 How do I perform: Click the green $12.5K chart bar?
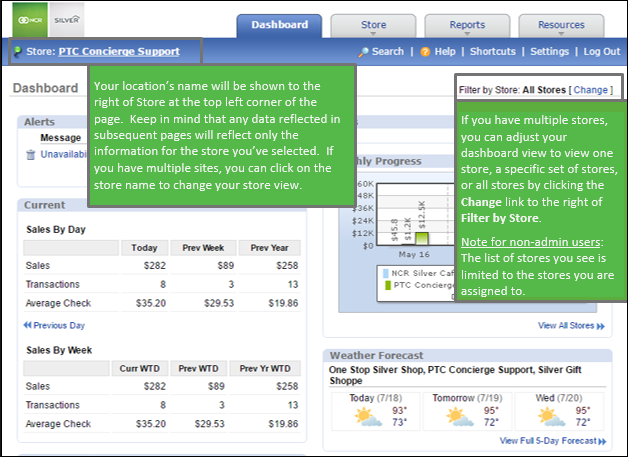(422, 238)
